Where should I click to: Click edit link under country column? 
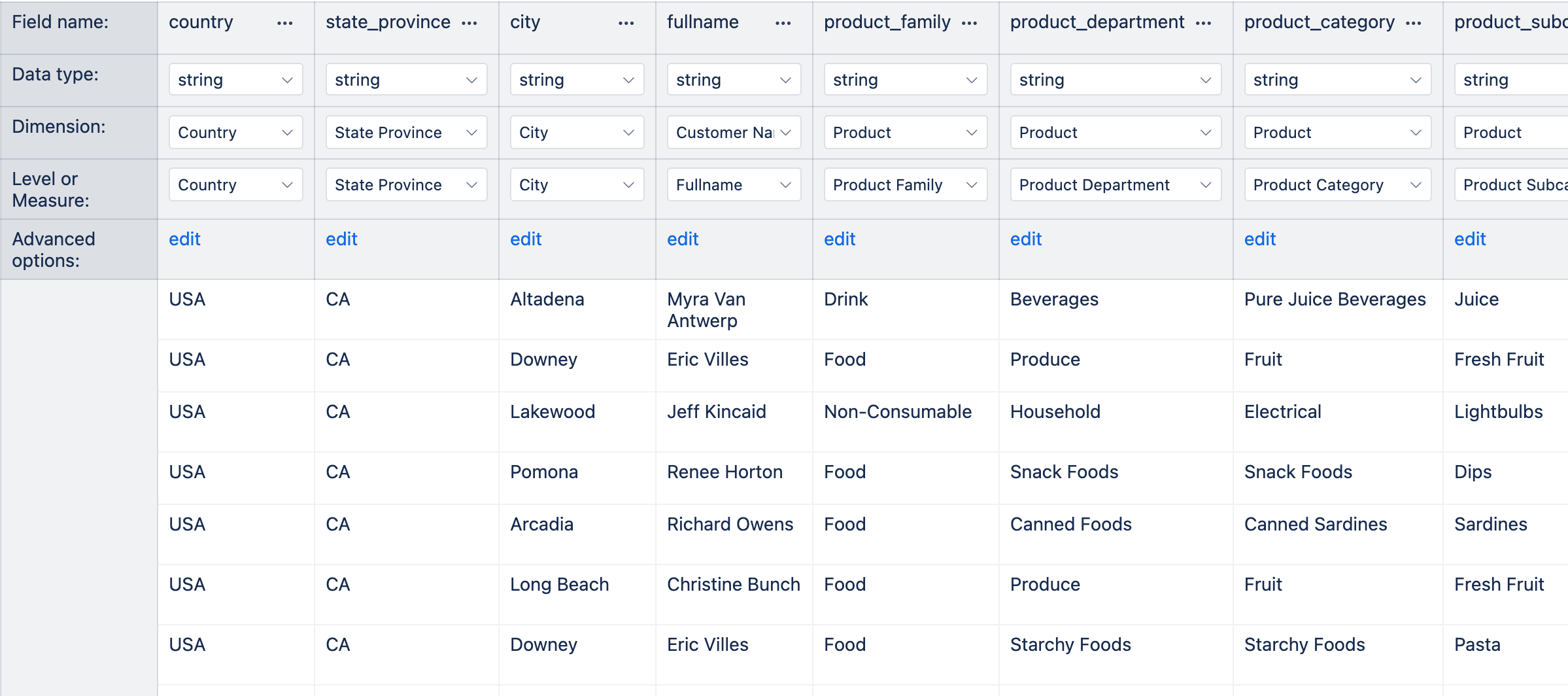coord(184,239)
